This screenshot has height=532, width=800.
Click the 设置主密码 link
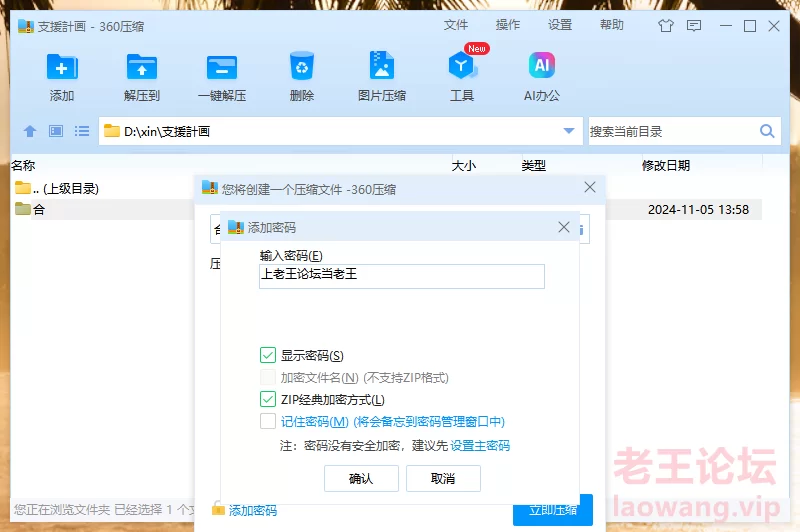tap(480, 446)
